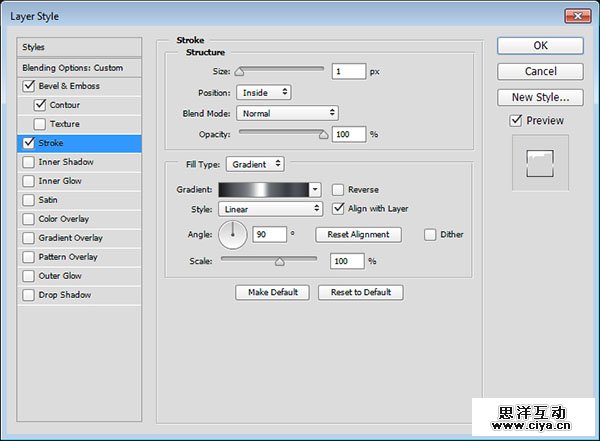The image size is (600, 441).
Task: Uncheck the Bevel & Emboss checkbox
Action: click(28, 87)
